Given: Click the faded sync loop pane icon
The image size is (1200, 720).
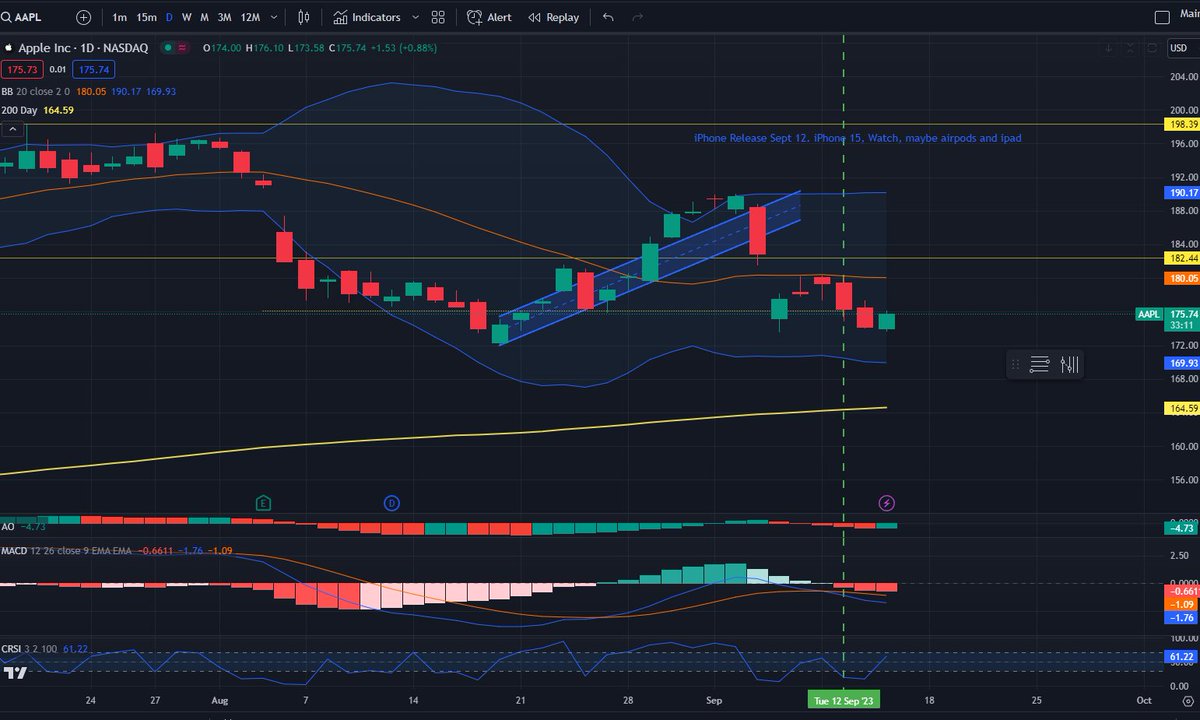Looking at the screenshot, I should 1152,47.
